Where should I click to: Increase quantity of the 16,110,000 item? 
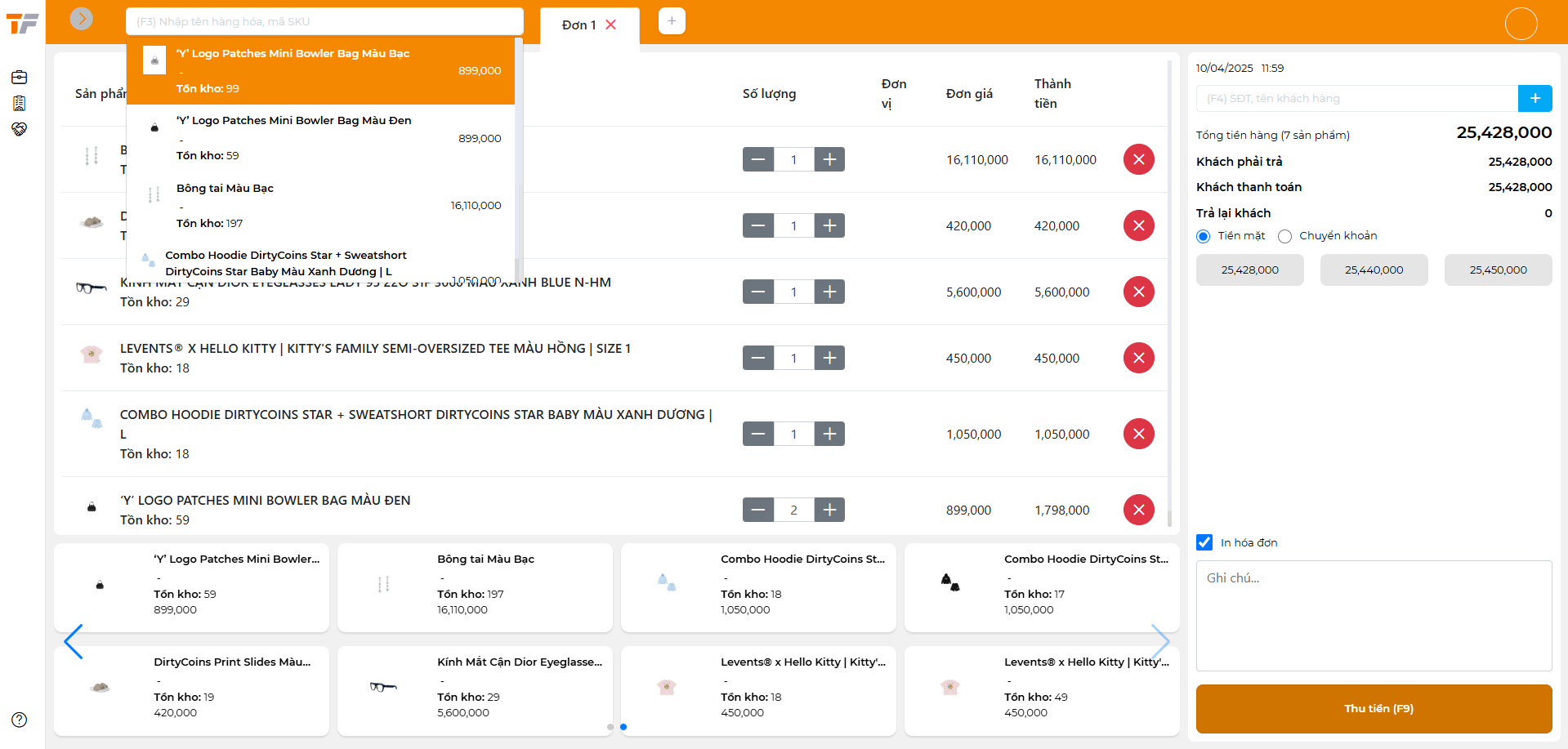coord(829,159)
